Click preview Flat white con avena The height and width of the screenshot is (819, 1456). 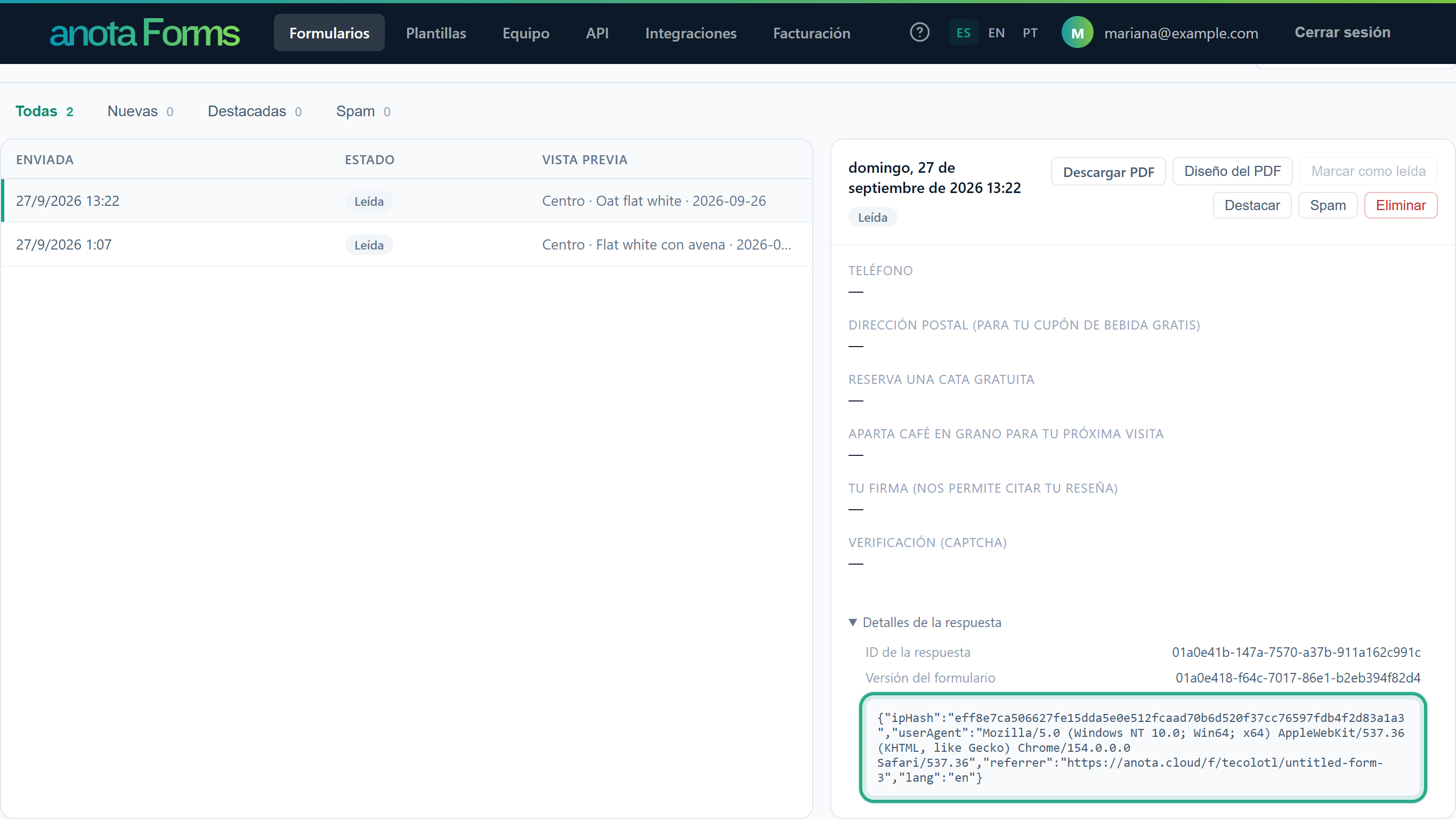[666, 244]
